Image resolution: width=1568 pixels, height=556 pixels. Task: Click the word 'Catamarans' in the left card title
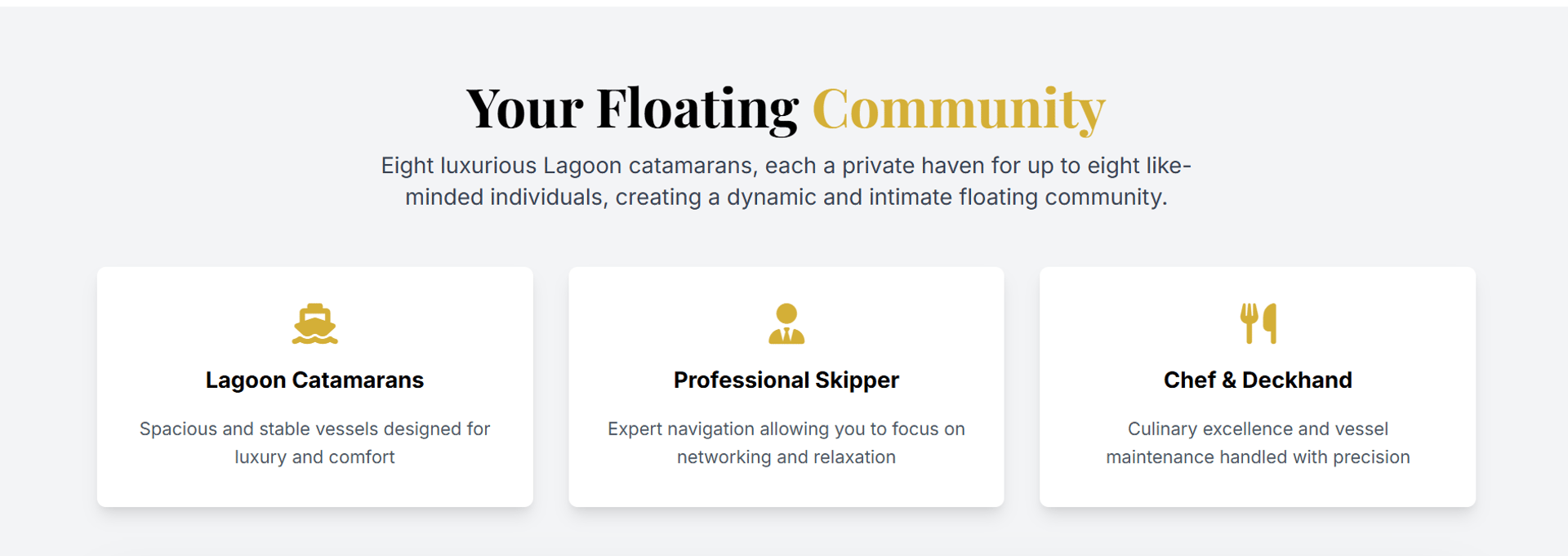[358, 380]
